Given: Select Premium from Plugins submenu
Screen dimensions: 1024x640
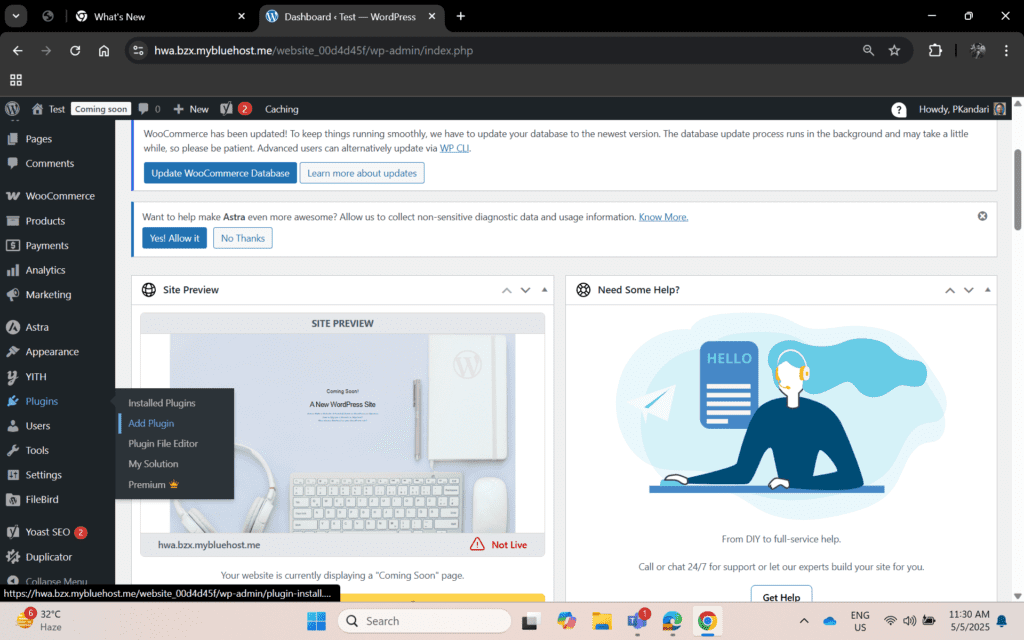Looking at the screenshot, I should [x=153, y=485].
